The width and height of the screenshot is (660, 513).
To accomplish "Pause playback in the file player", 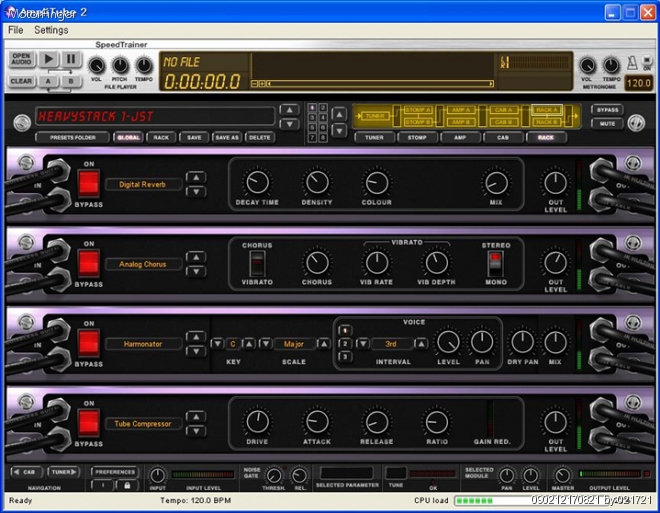I will click(71, 60).
